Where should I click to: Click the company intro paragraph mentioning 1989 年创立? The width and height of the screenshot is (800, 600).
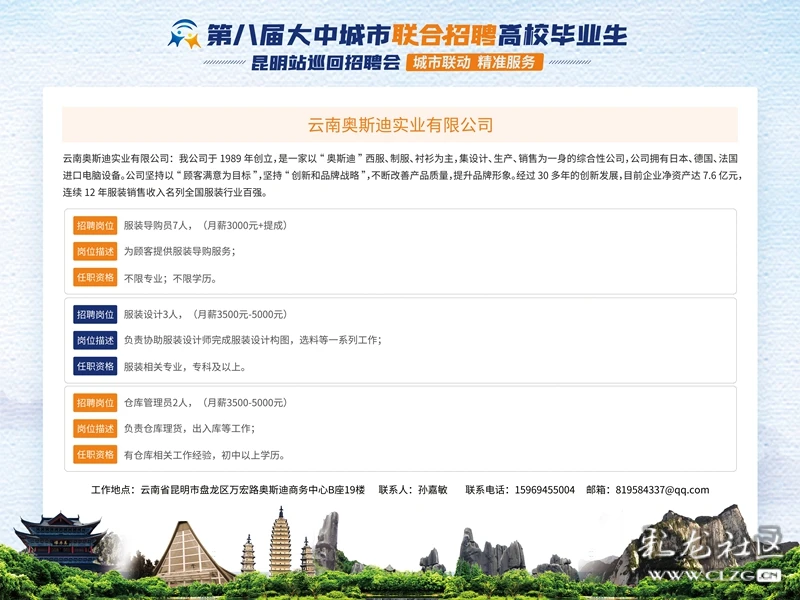tap(402, 175)
